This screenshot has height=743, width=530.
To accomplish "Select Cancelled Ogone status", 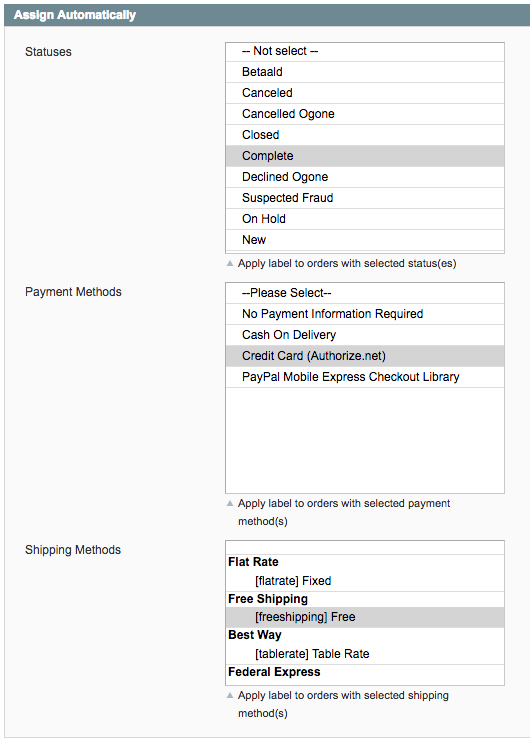I will click(x=365, y=114).
